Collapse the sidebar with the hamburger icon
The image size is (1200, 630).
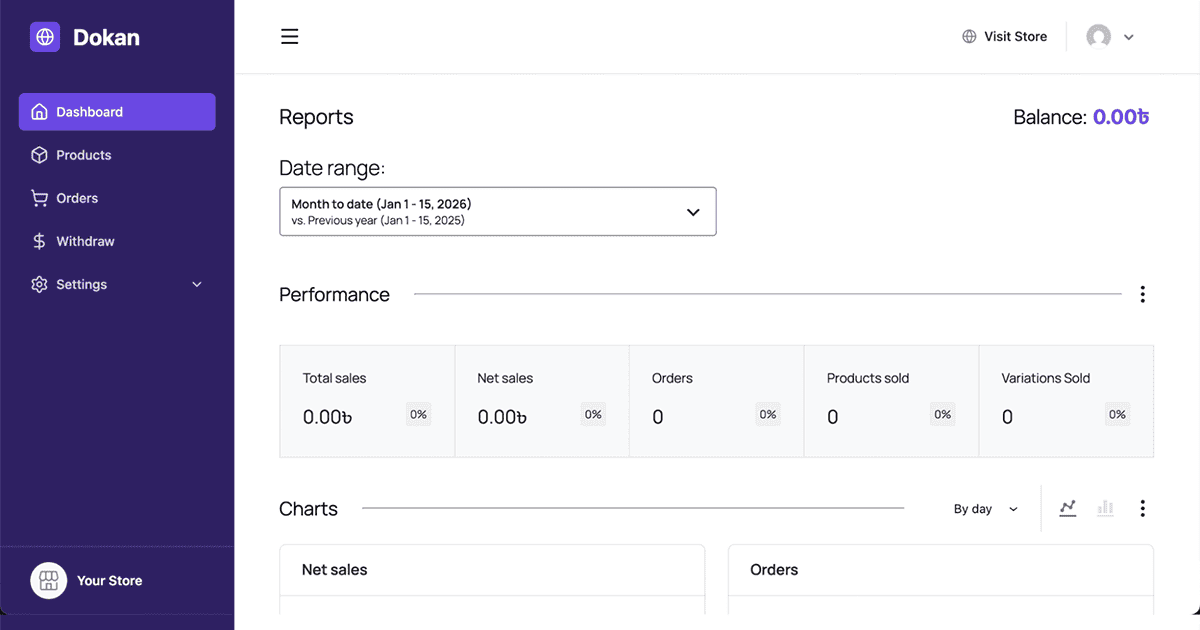click(289, 36)
